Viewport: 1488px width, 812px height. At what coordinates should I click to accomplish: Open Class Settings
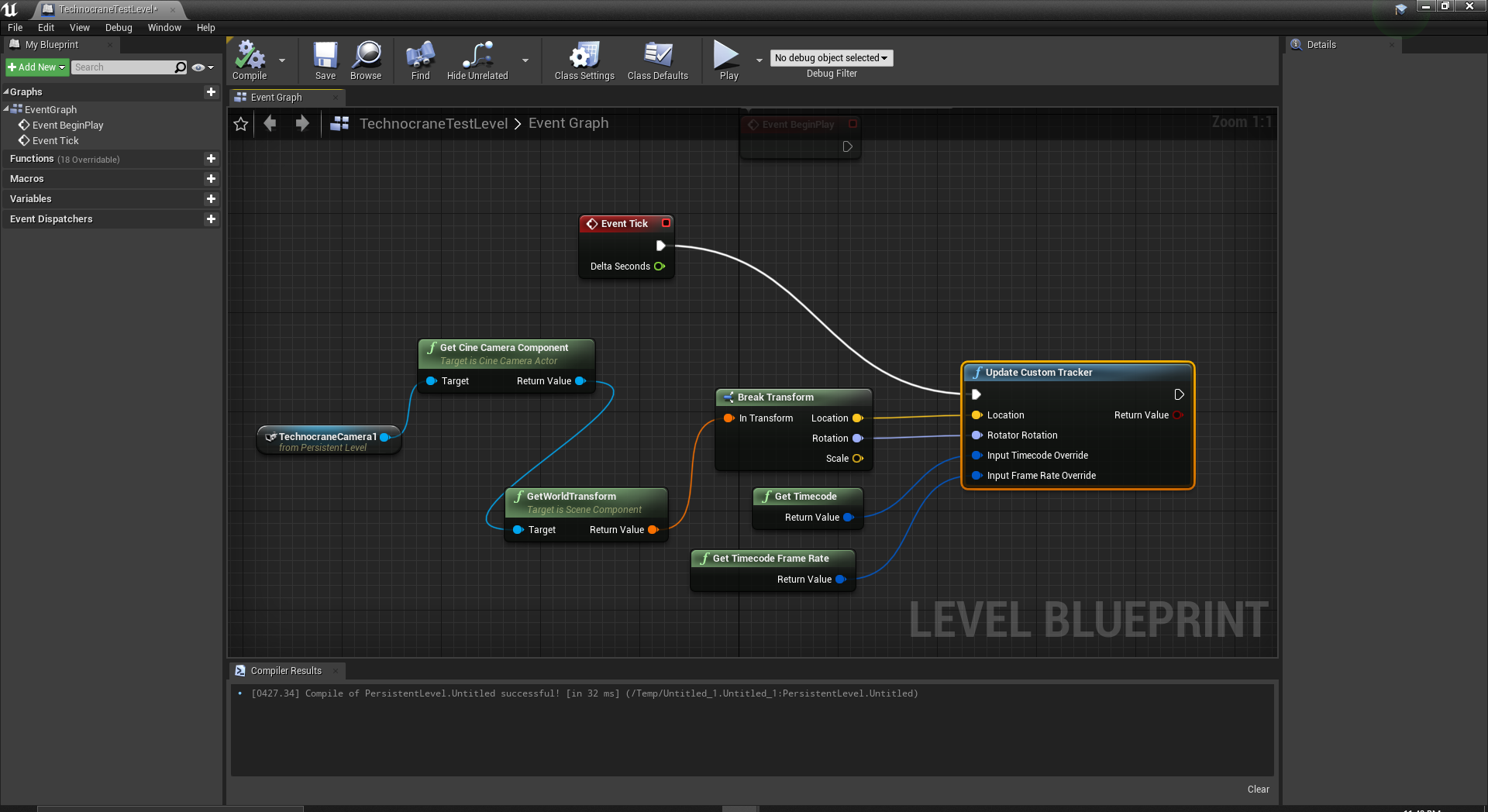click(584, 60)
